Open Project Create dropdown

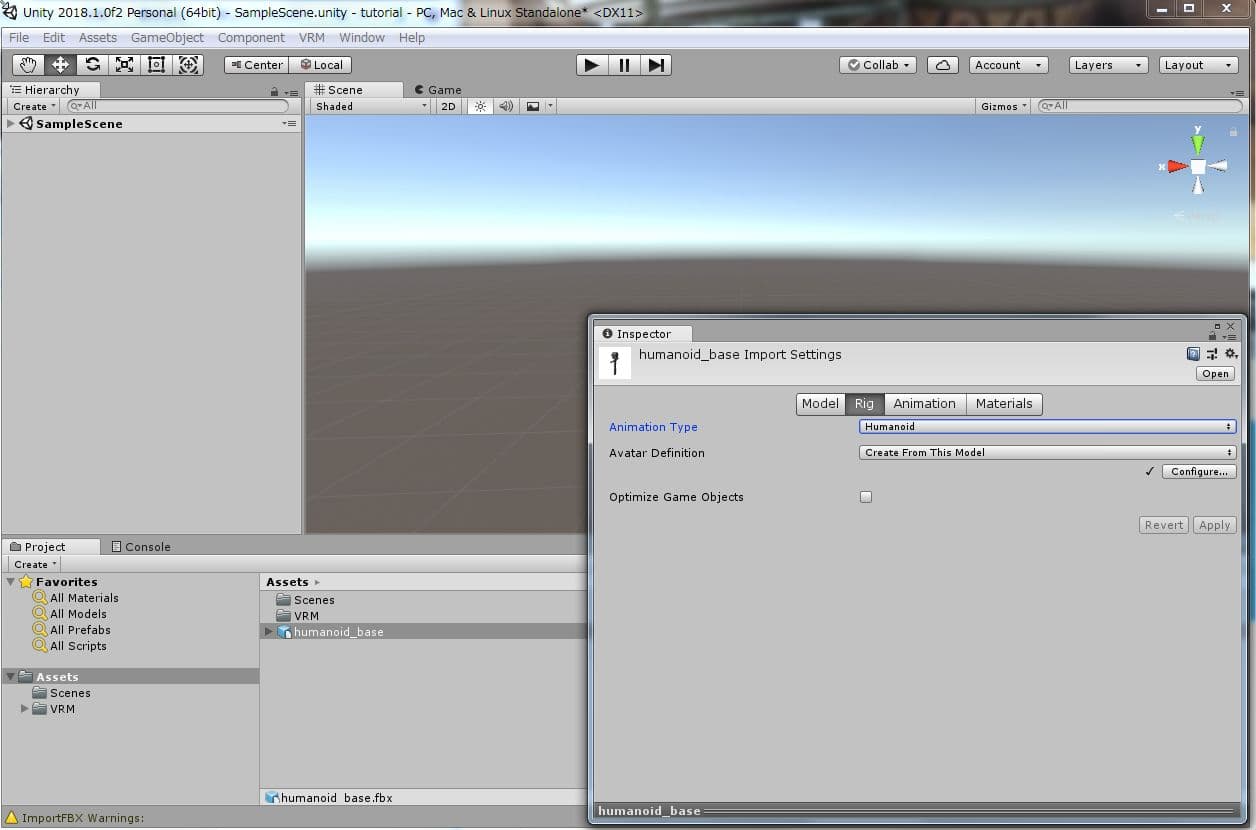[34, 564]
